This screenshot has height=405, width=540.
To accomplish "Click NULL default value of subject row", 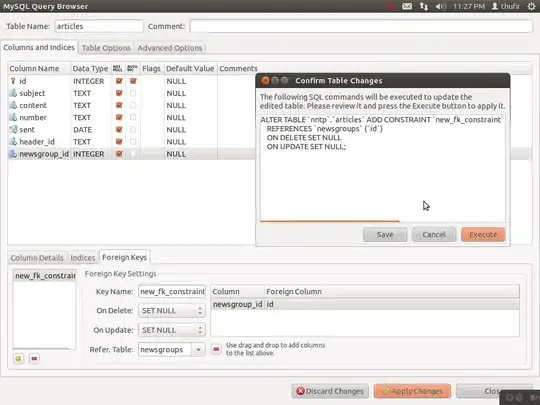I will [176, 93].
